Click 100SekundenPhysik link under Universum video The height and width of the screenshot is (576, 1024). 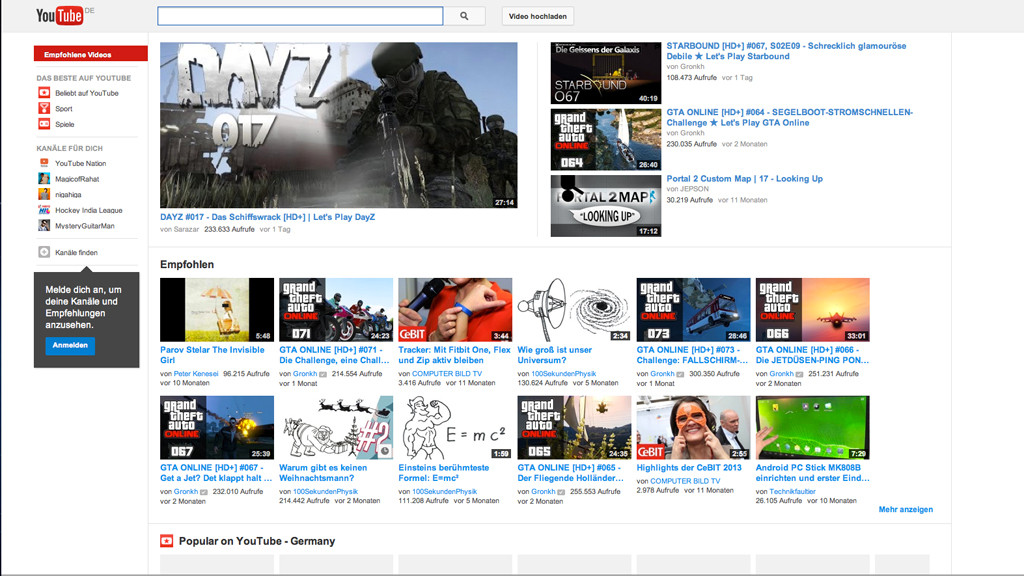point(564,374)
